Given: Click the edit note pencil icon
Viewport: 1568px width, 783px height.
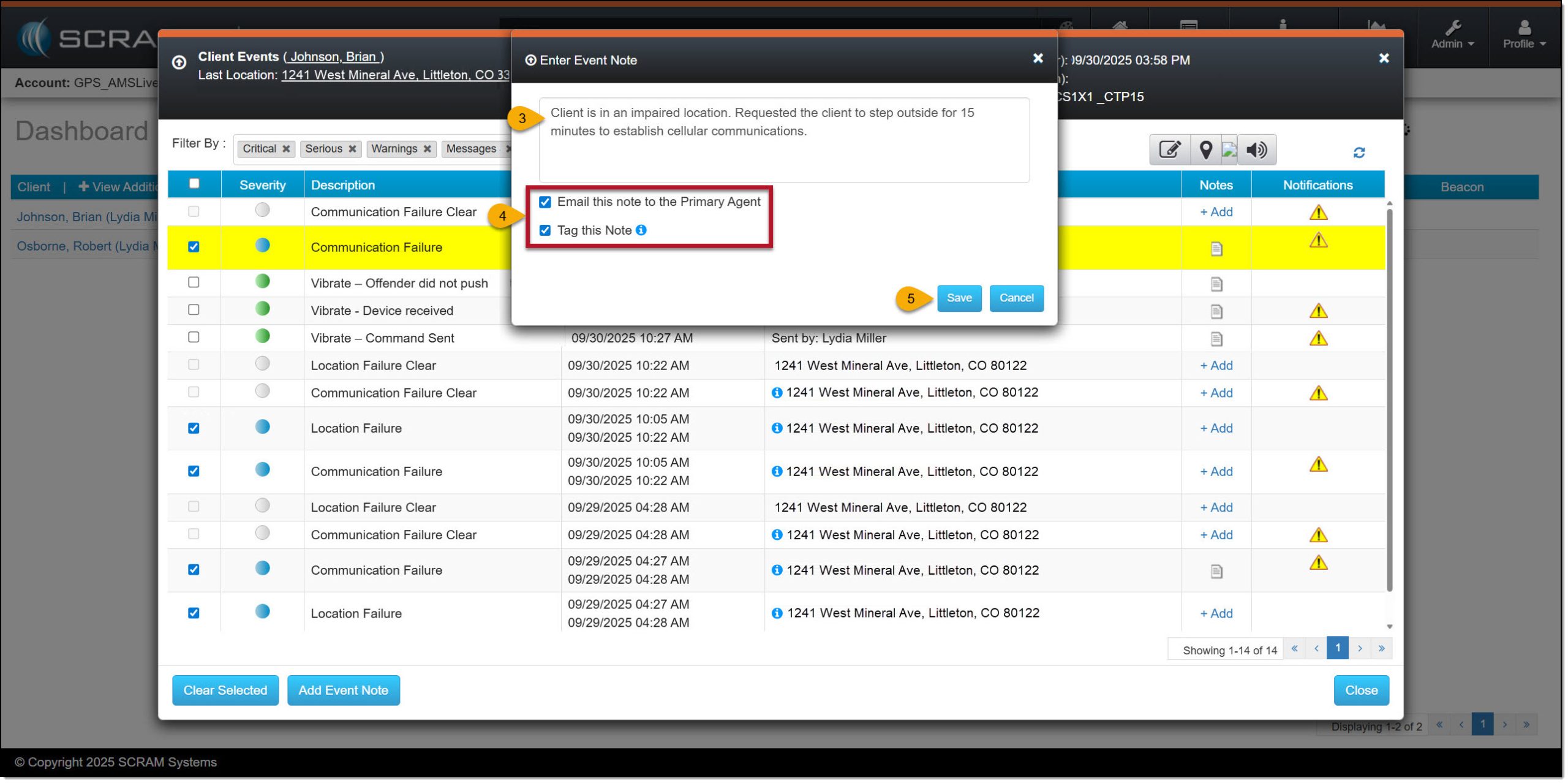Looking at the screenshot, I should pos(1169,149).
